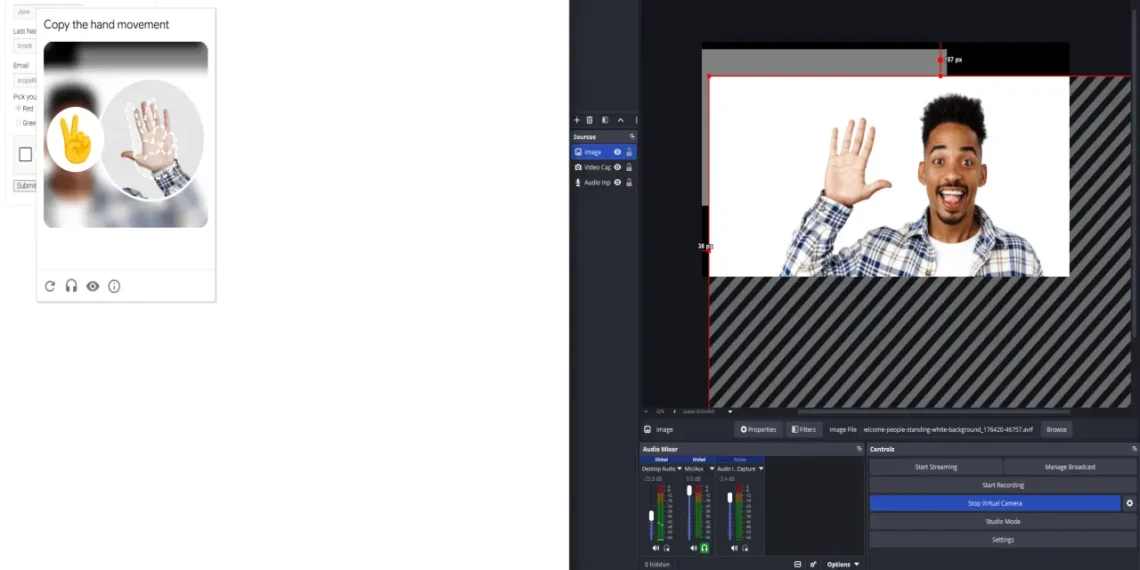Screen dimensions: 1140x570
Task: Mute Mic/Aux with speaker icon
Action: coord(694,548)
